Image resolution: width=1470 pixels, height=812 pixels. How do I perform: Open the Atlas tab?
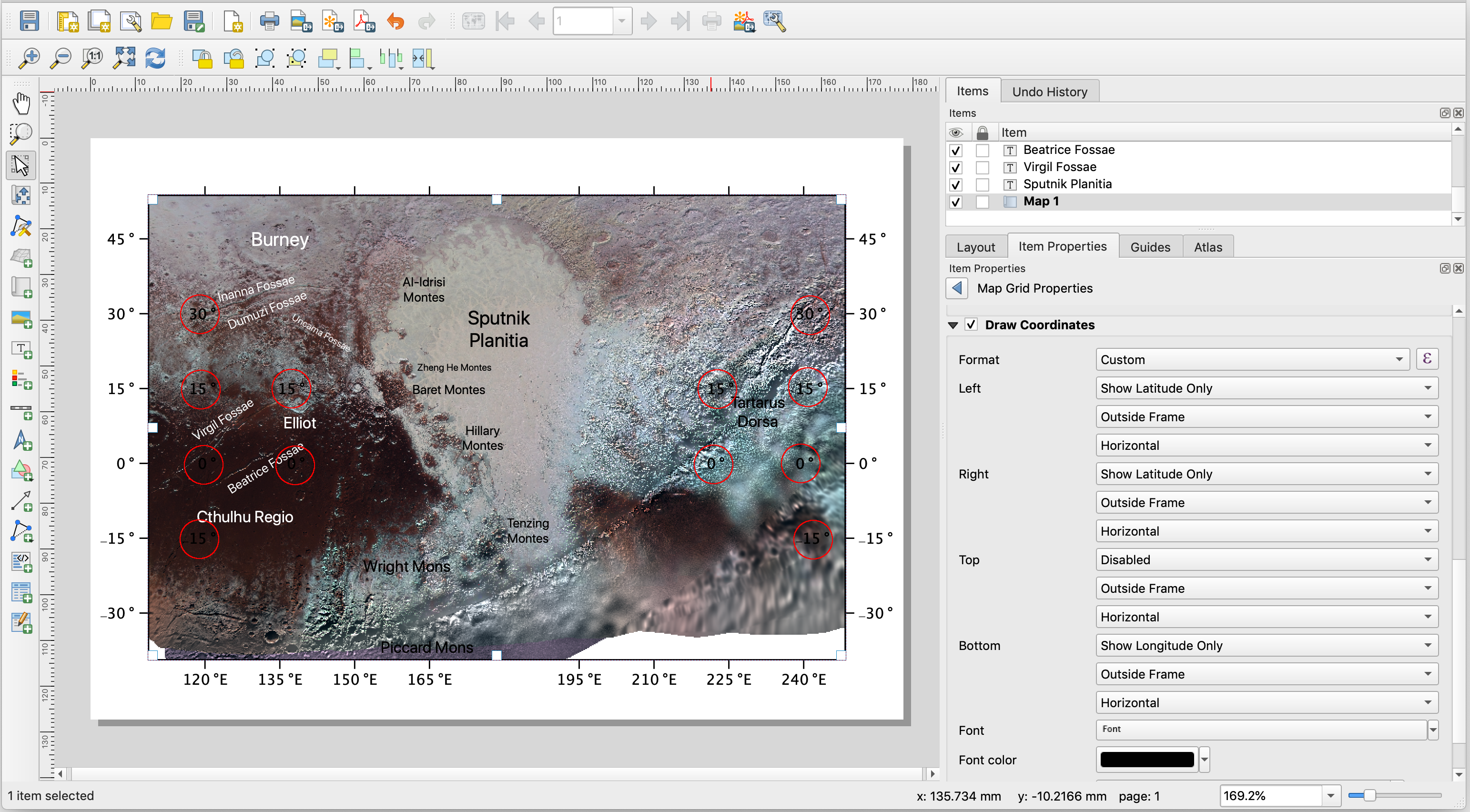(1208, 246)
